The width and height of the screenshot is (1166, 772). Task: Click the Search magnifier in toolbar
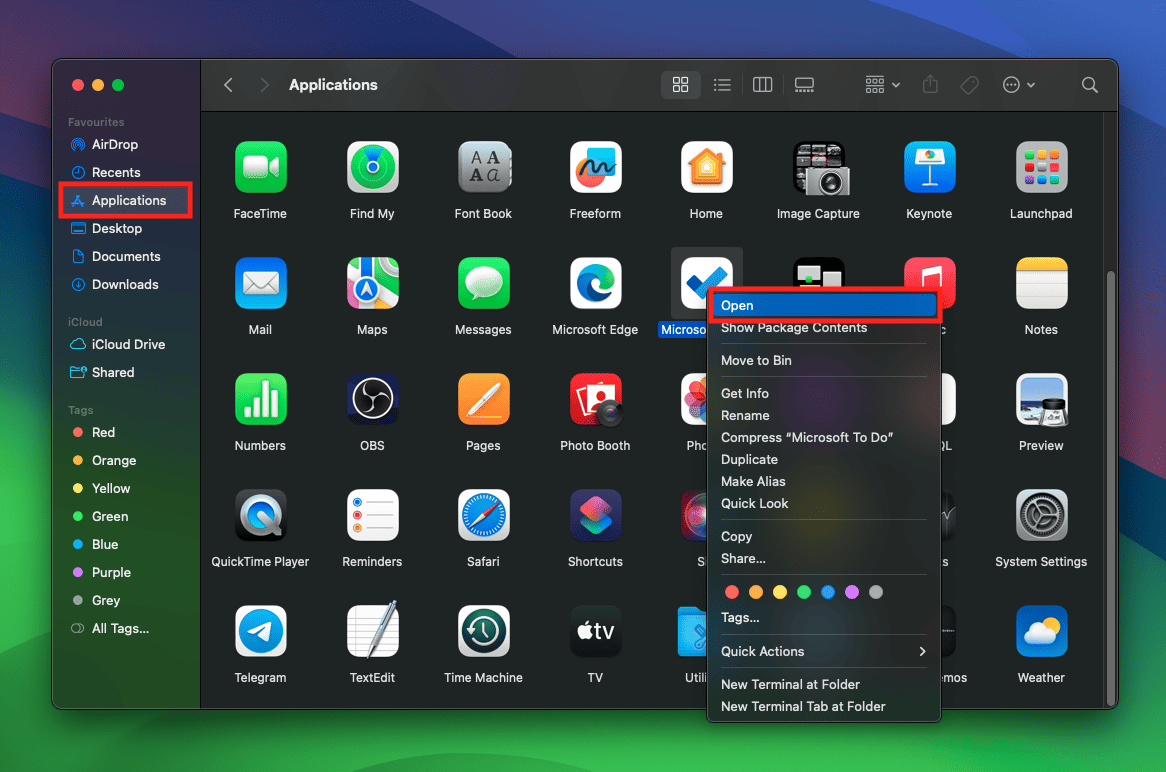pos(1089,85)
